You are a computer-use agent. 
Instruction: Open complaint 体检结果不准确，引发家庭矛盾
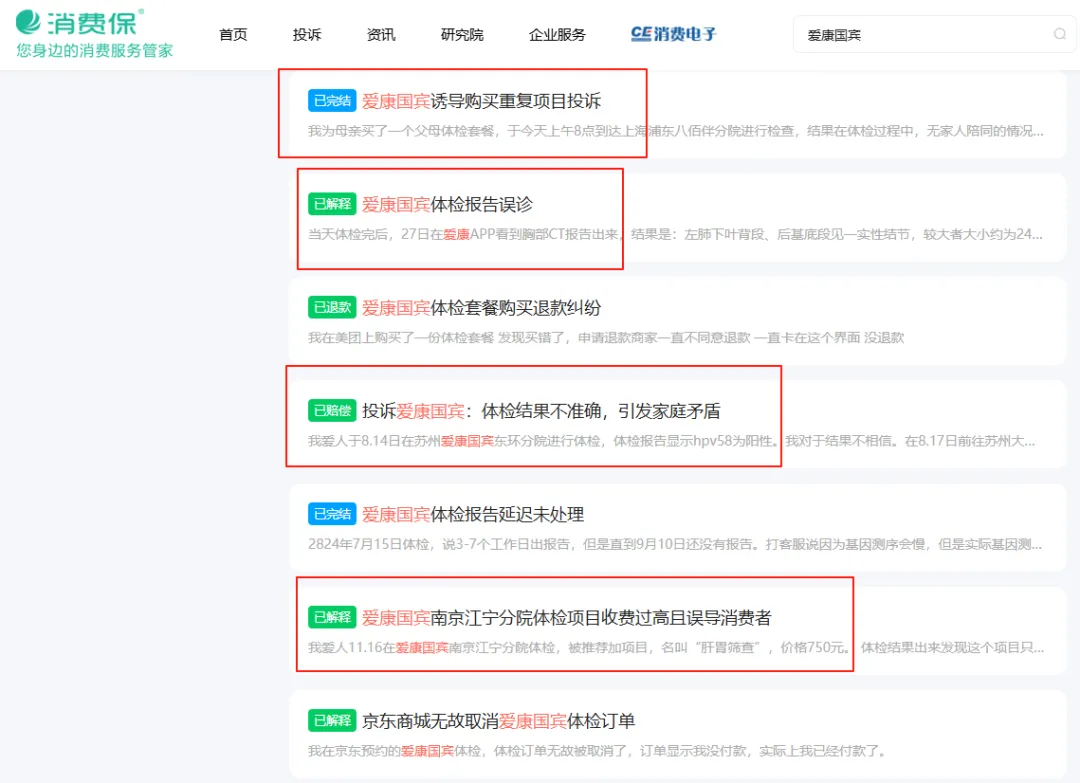click(x=541, y=411)
